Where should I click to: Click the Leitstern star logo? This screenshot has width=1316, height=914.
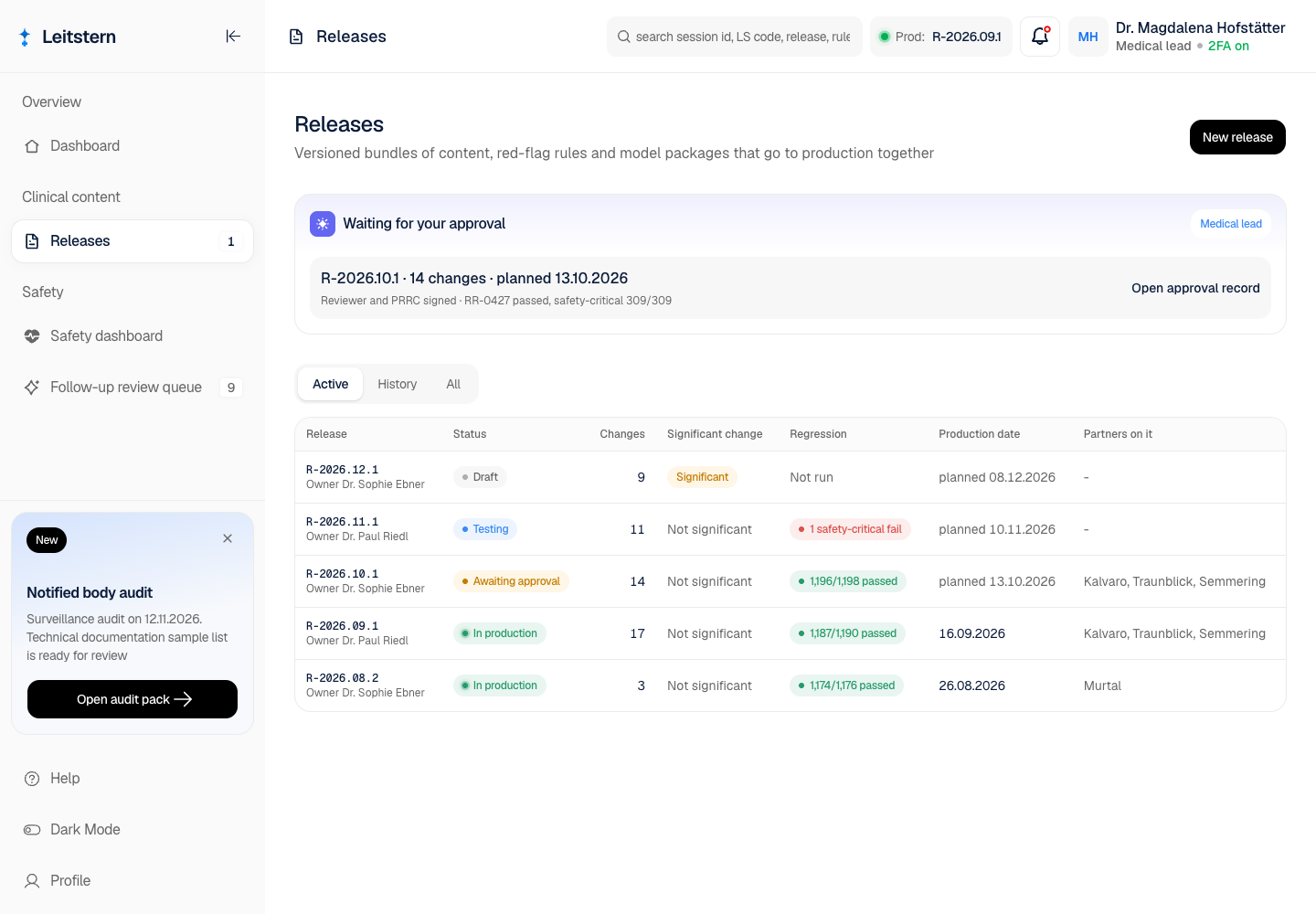[x=25, y=37]
